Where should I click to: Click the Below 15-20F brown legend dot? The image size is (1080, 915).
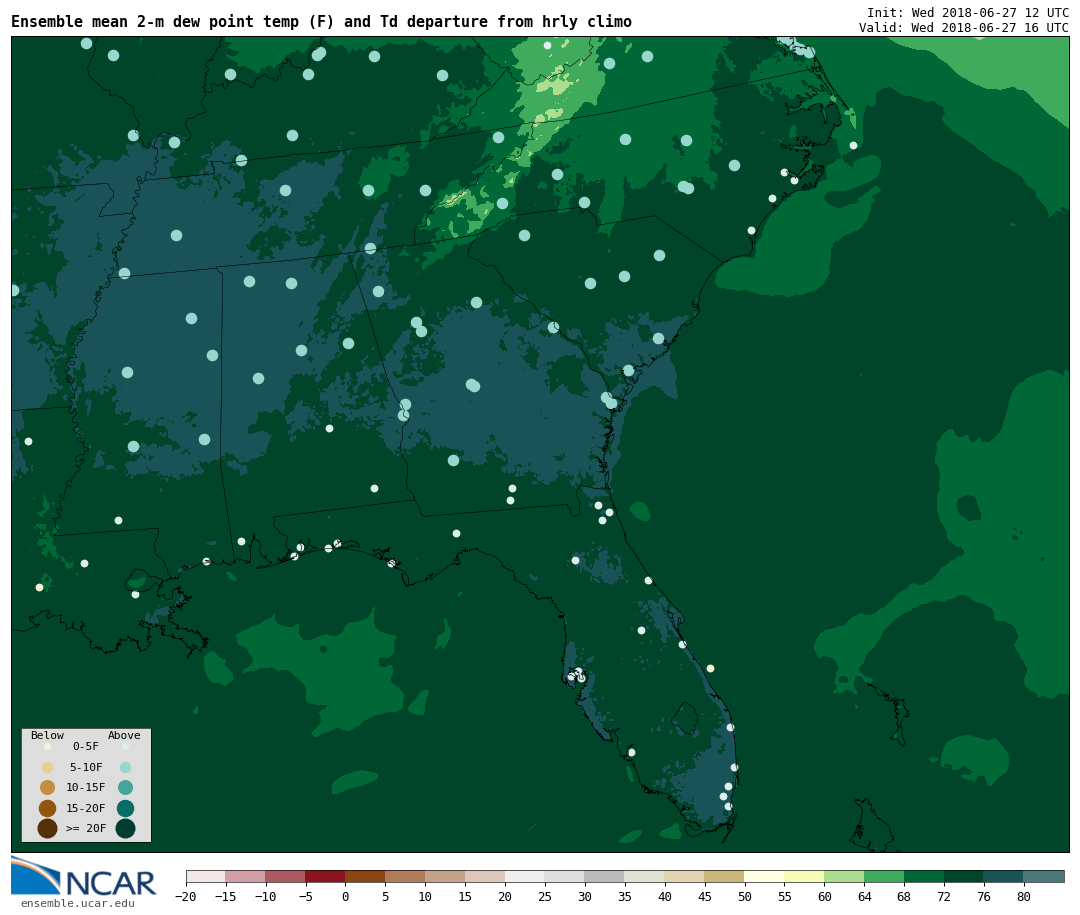(x=48, y=808)
